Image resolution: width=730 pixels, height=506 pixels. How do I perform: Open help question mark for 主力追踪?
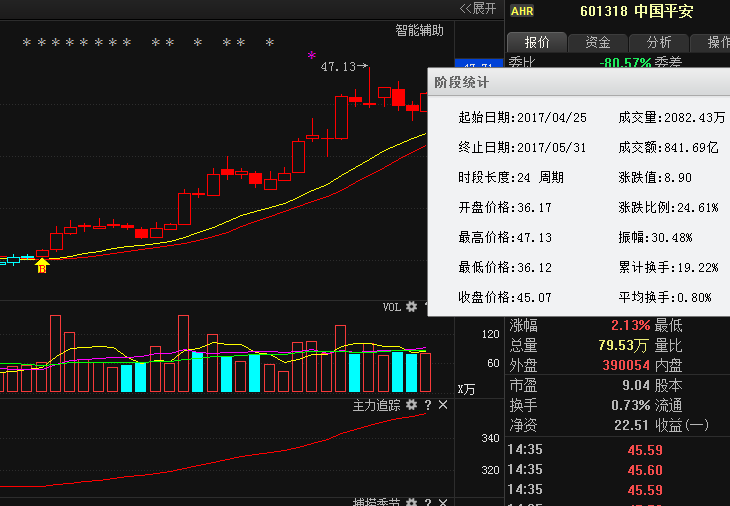click(428, 405)
